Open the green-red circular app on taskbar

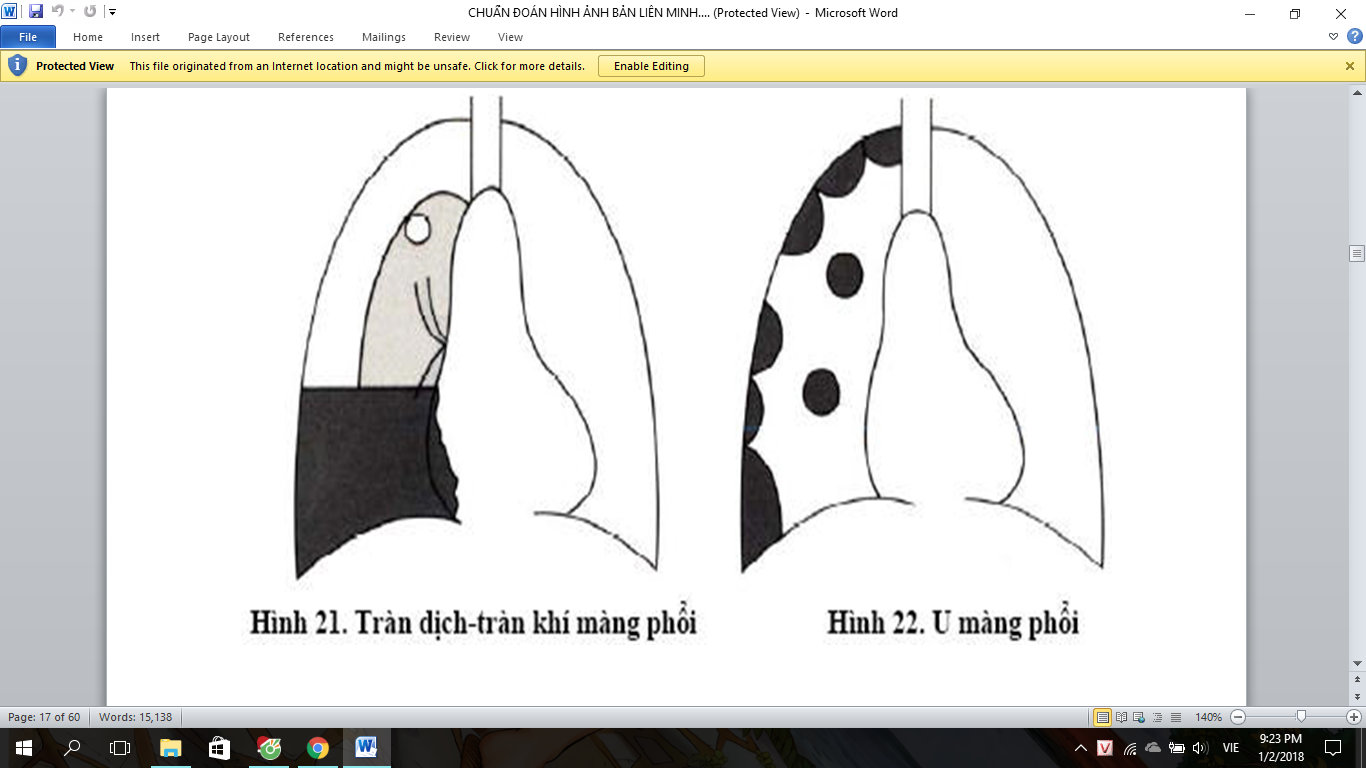tap(269, 748)
